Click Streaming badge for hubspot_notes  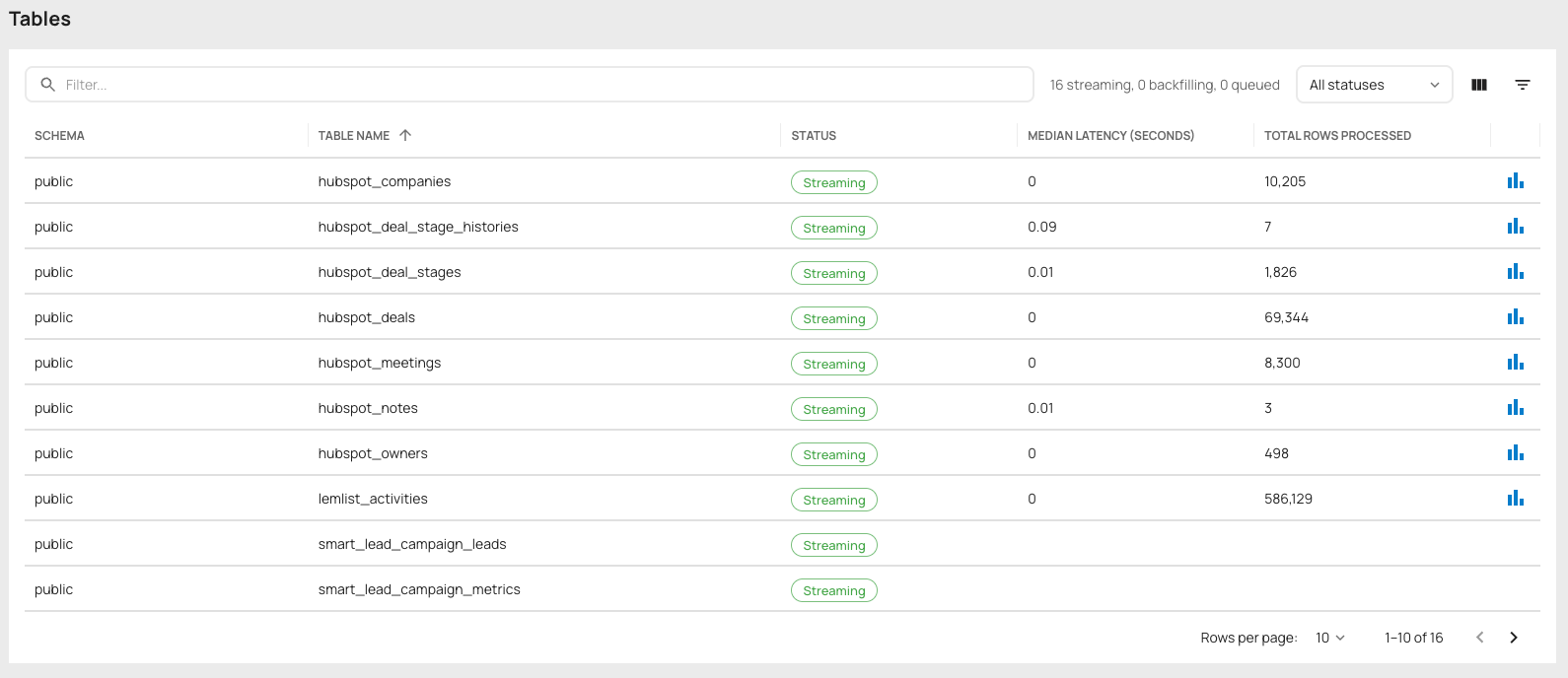point(834,409)
